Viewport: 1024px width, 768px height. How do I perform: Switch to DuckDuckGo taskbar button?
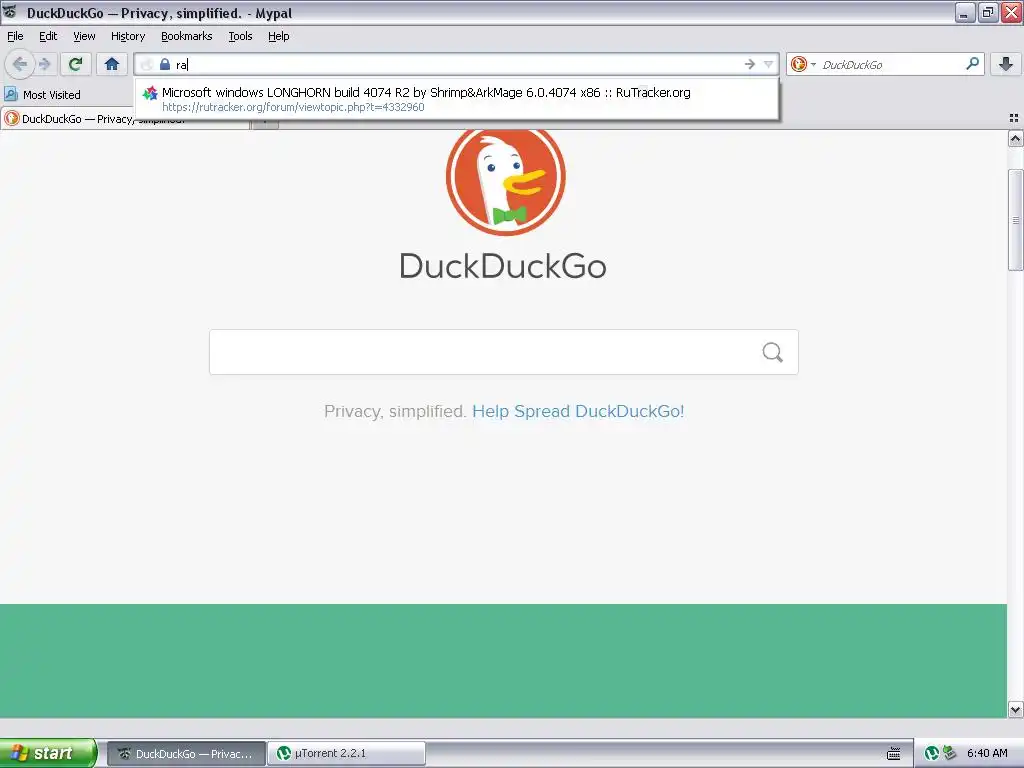186,754
